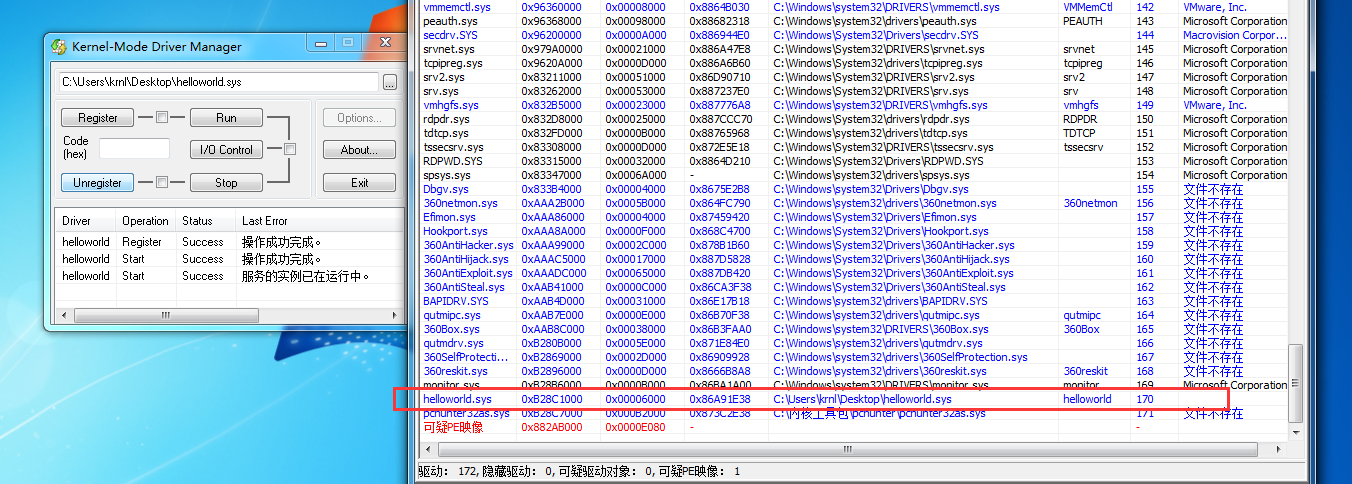Toggle checkbox right of I/O Control
This screenshot has width=1352, height=484.
tap(290, 150)
